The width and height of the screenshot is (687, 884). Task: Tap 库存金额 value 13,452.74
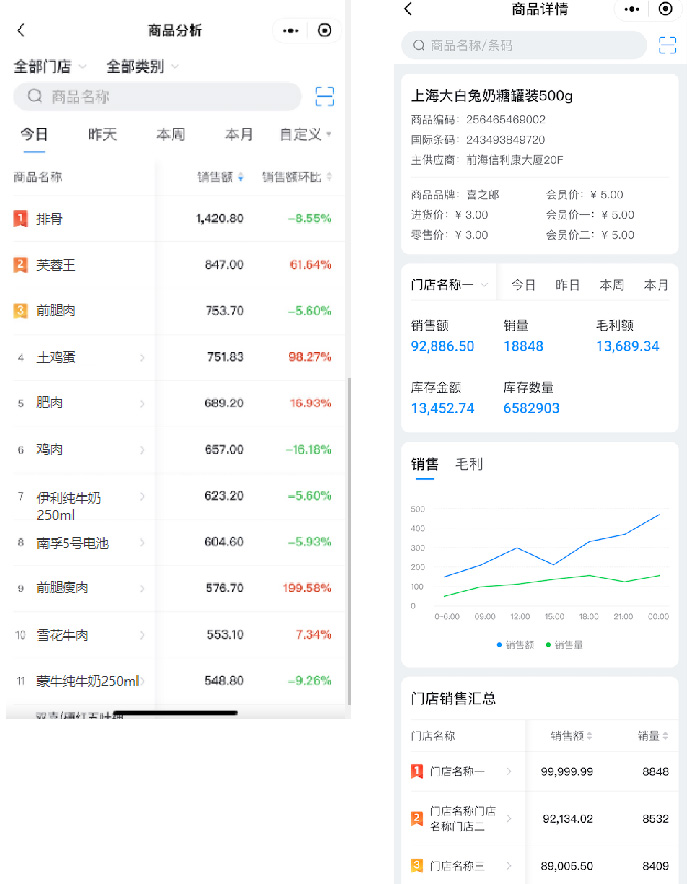(x=442, y=408)
